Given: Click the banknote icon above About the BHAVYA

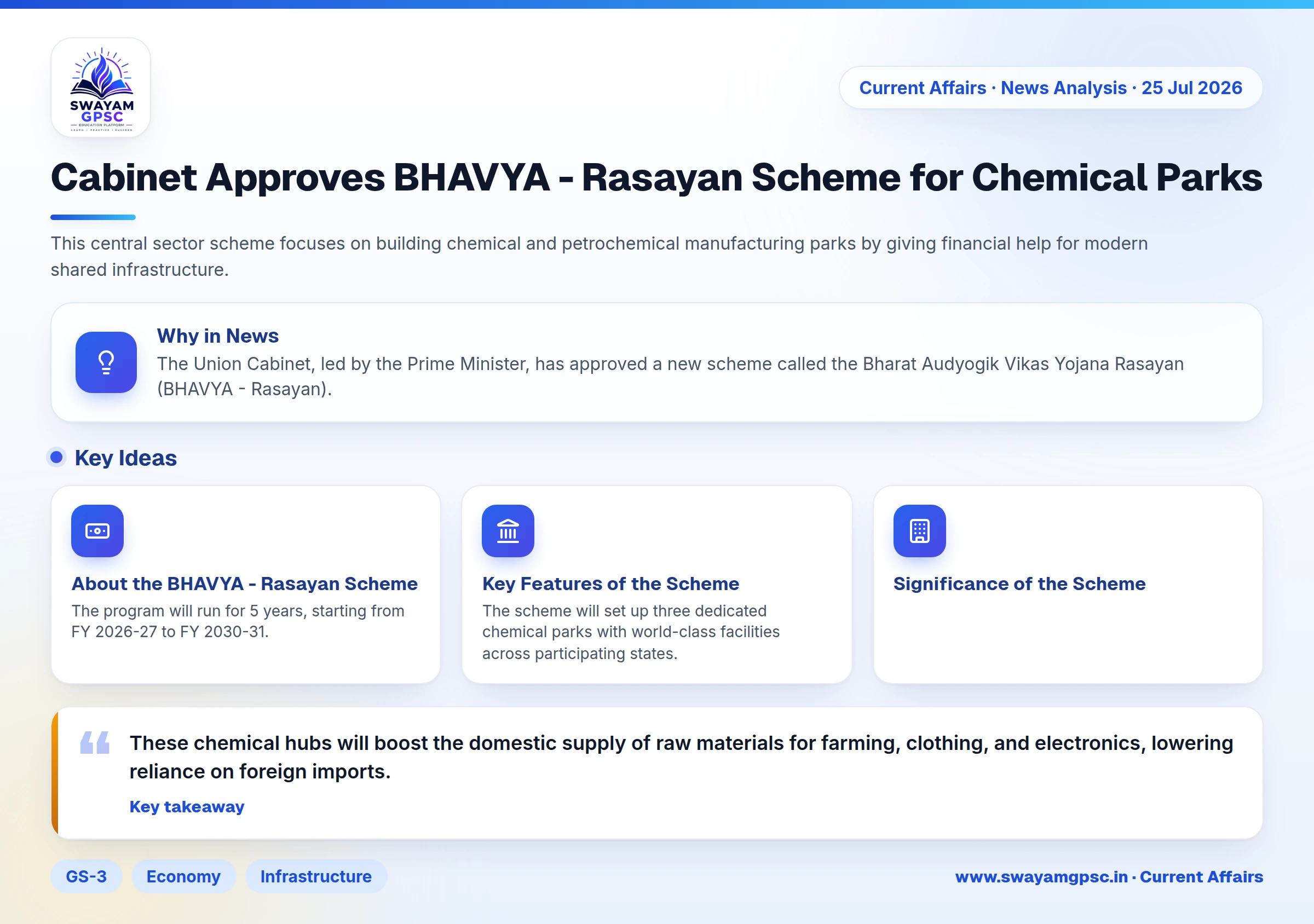Looking at the screenshot, I should coord(97,531).
